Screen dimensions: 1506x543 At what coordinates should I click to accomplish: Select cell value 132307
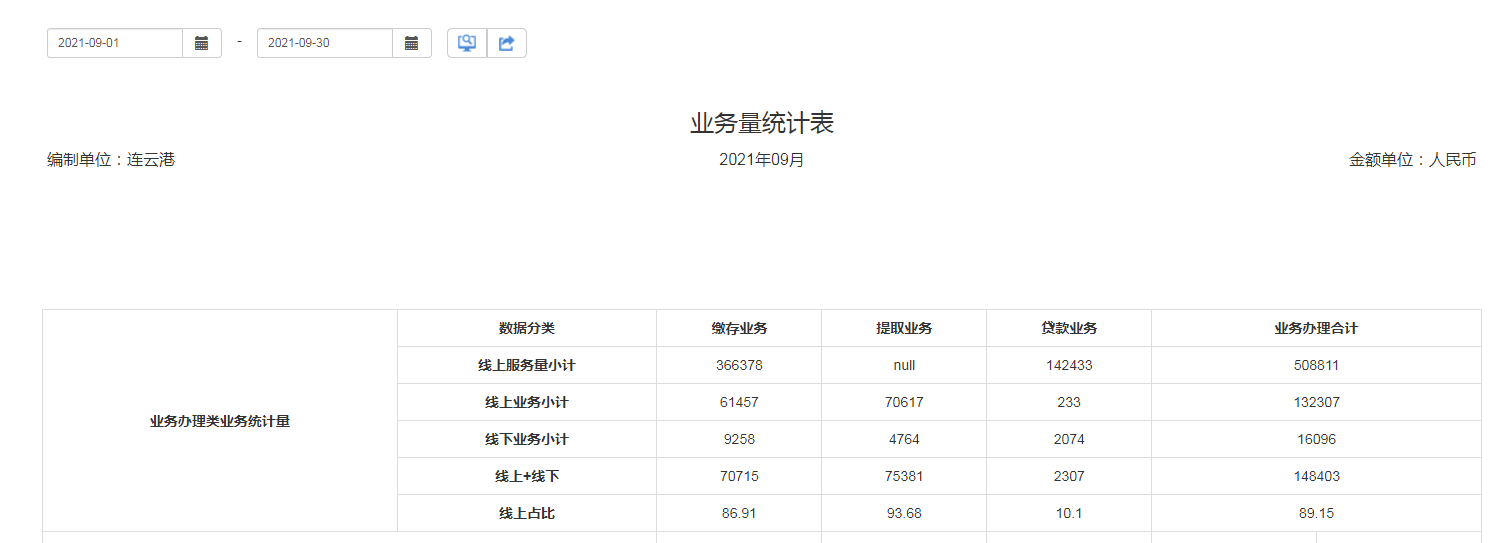(1316, 402)
